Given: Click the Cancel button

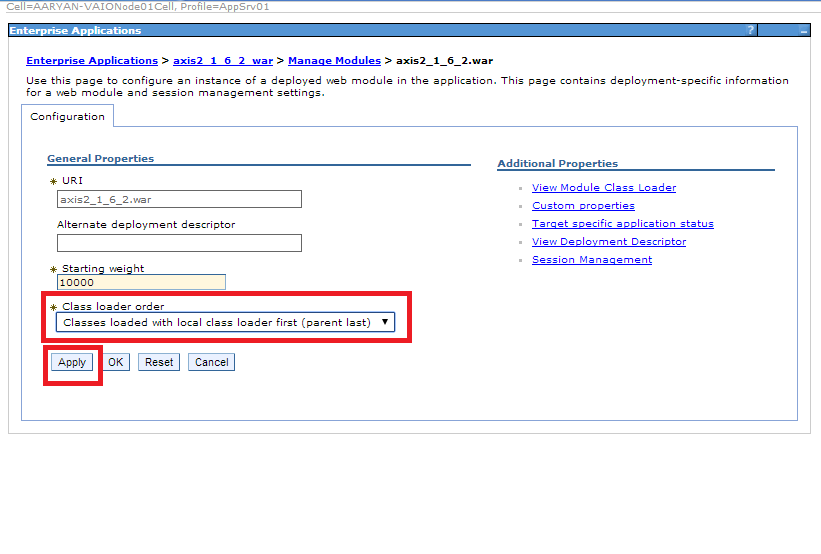Looking at the screenshot, I should 212,362.
